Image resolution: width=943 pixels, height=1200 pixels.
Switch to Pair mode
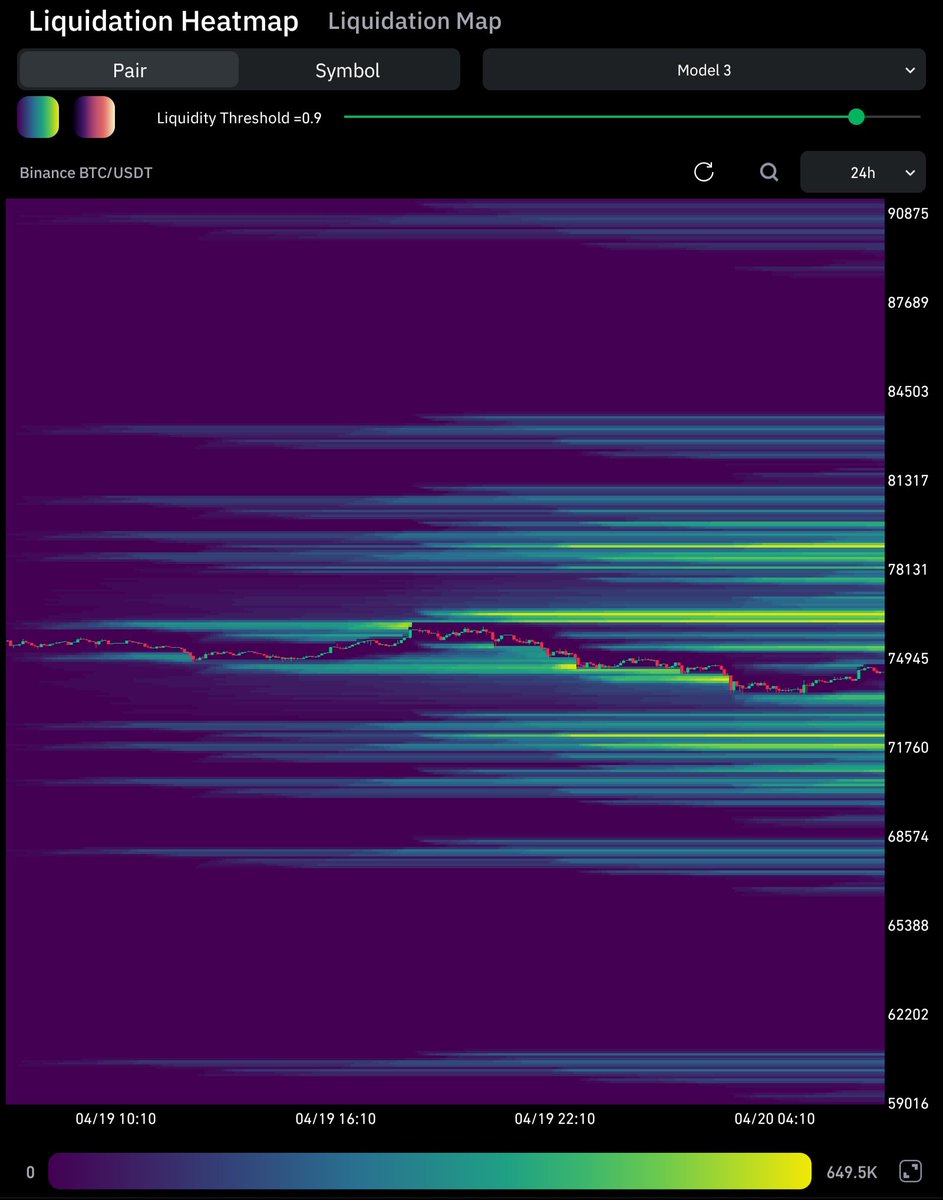pos(129,70)
